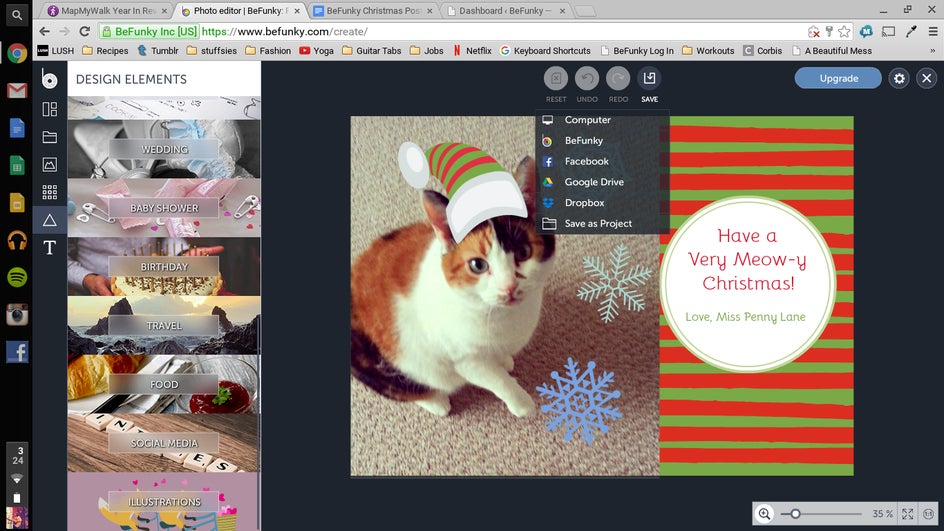
Task: Open the Travel category
Action: 164,325
